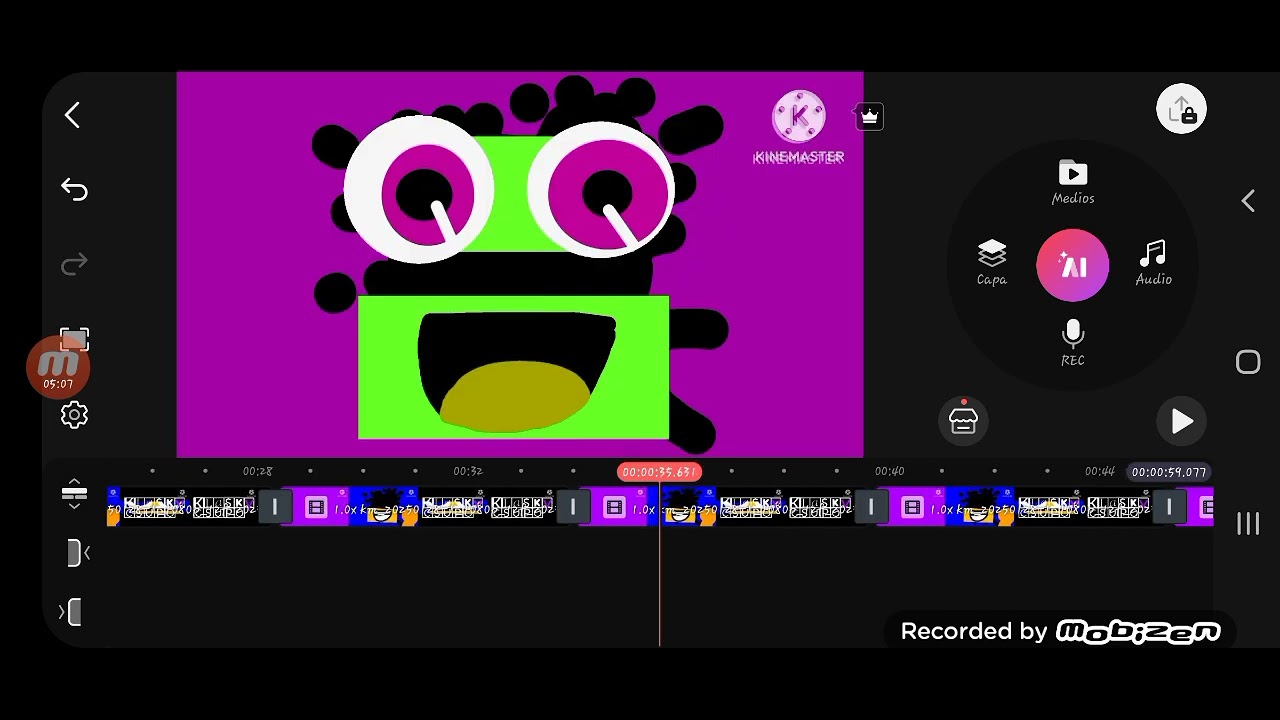Tap the KineMaster watermark logo
Image resolution: width=1280 pixels, height=720 pixels.
(x=799, y=127)
